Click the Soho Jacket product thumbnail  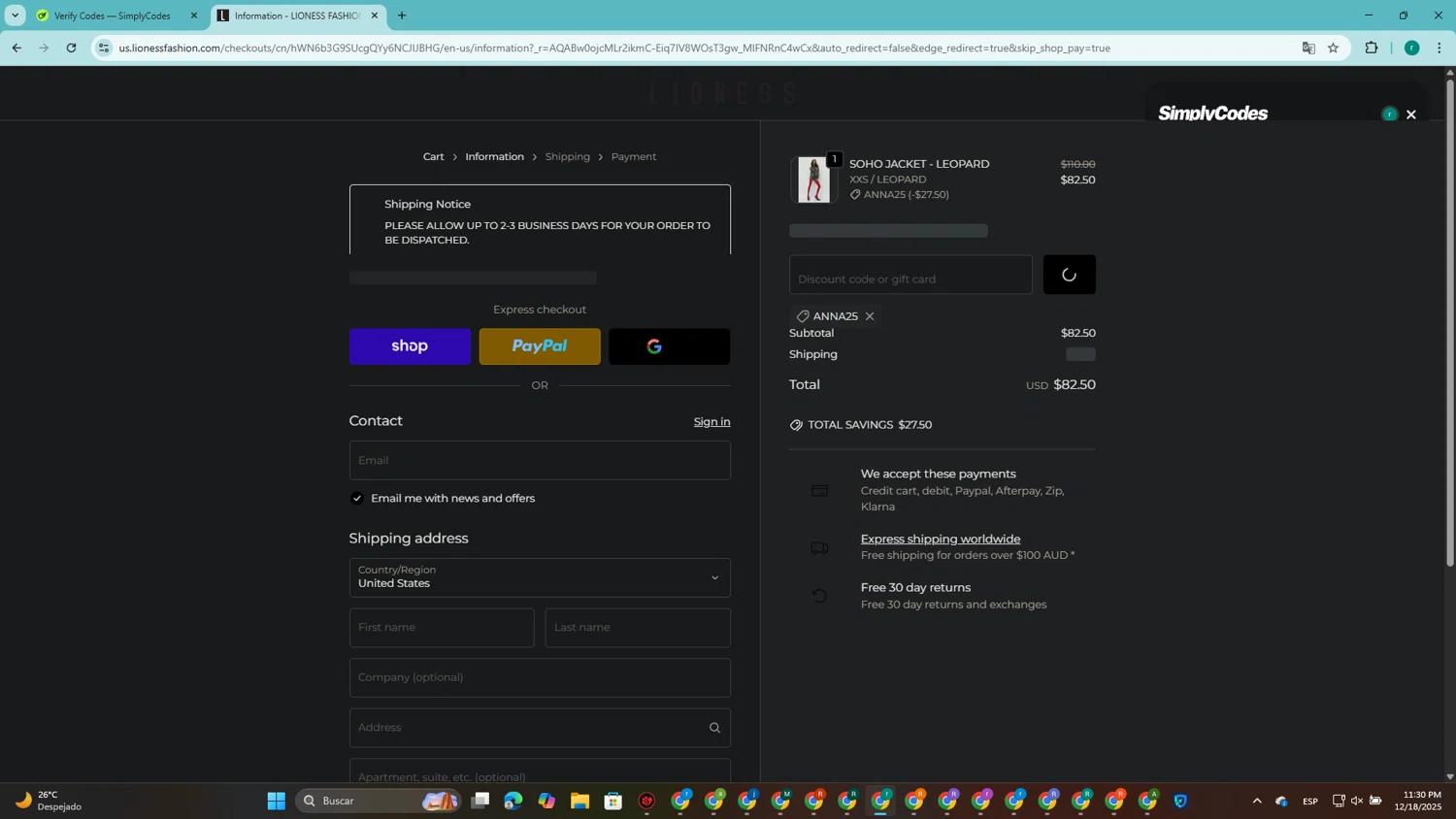(x=813, y=180)
